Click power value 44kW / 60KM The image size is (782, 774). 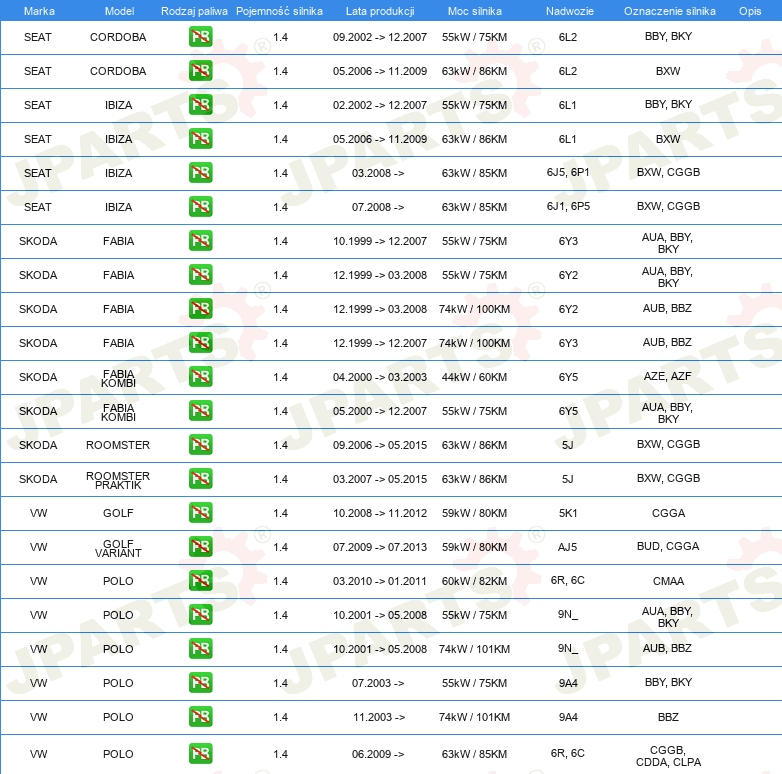(474, 377)
